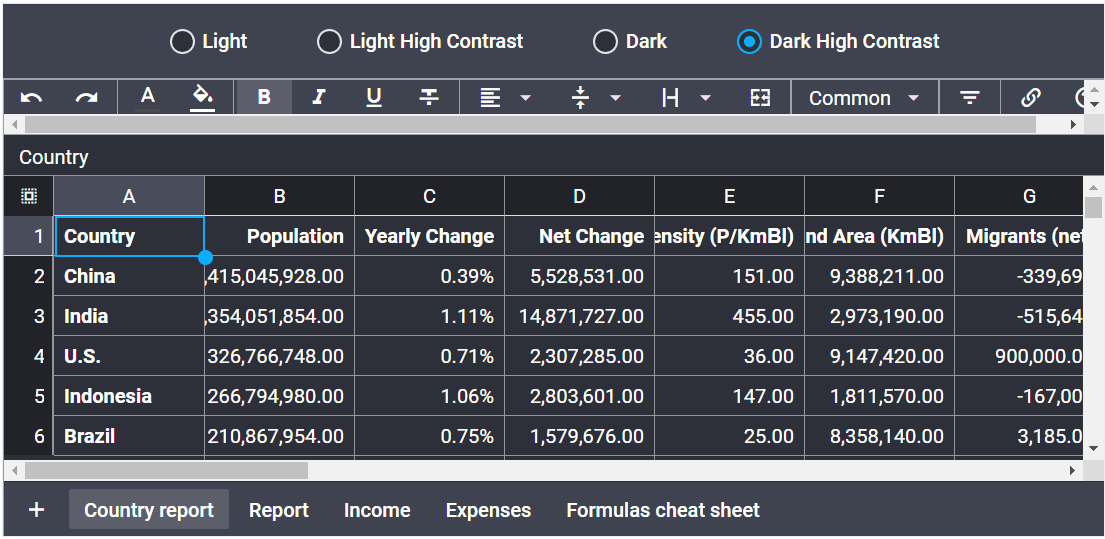Screen dimensions: 1105x539
Task: Click the insert link icon
Action: click(x=1031, y=97)
